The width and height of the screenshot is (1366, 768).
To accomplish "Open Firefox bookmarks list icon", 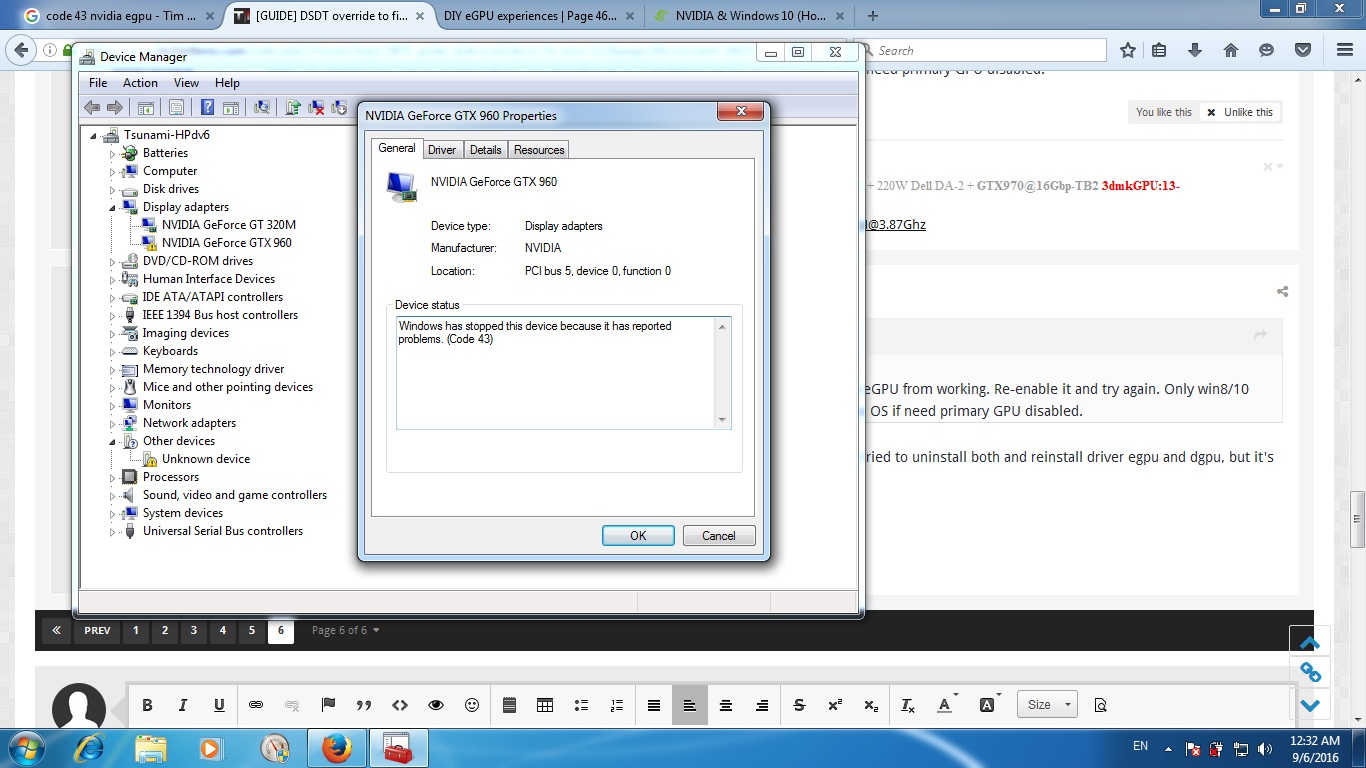I will click(1159, 50).
